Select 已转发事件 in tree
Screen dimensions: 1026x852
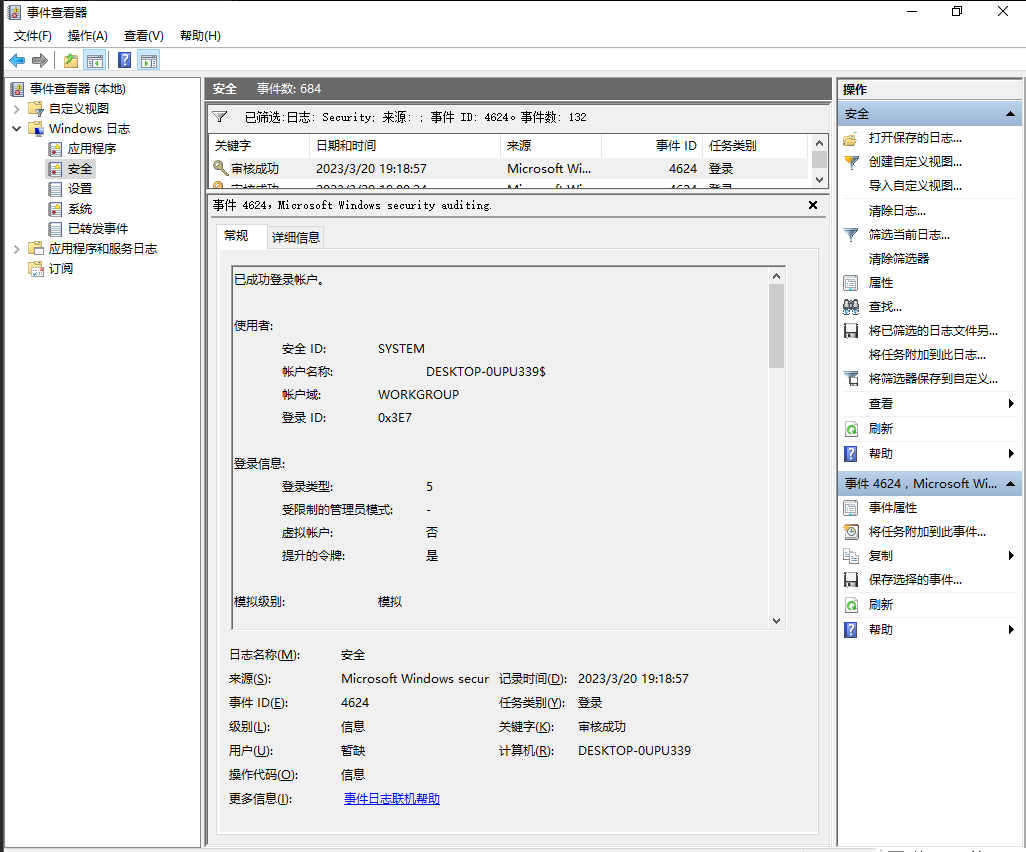(97, 228)
